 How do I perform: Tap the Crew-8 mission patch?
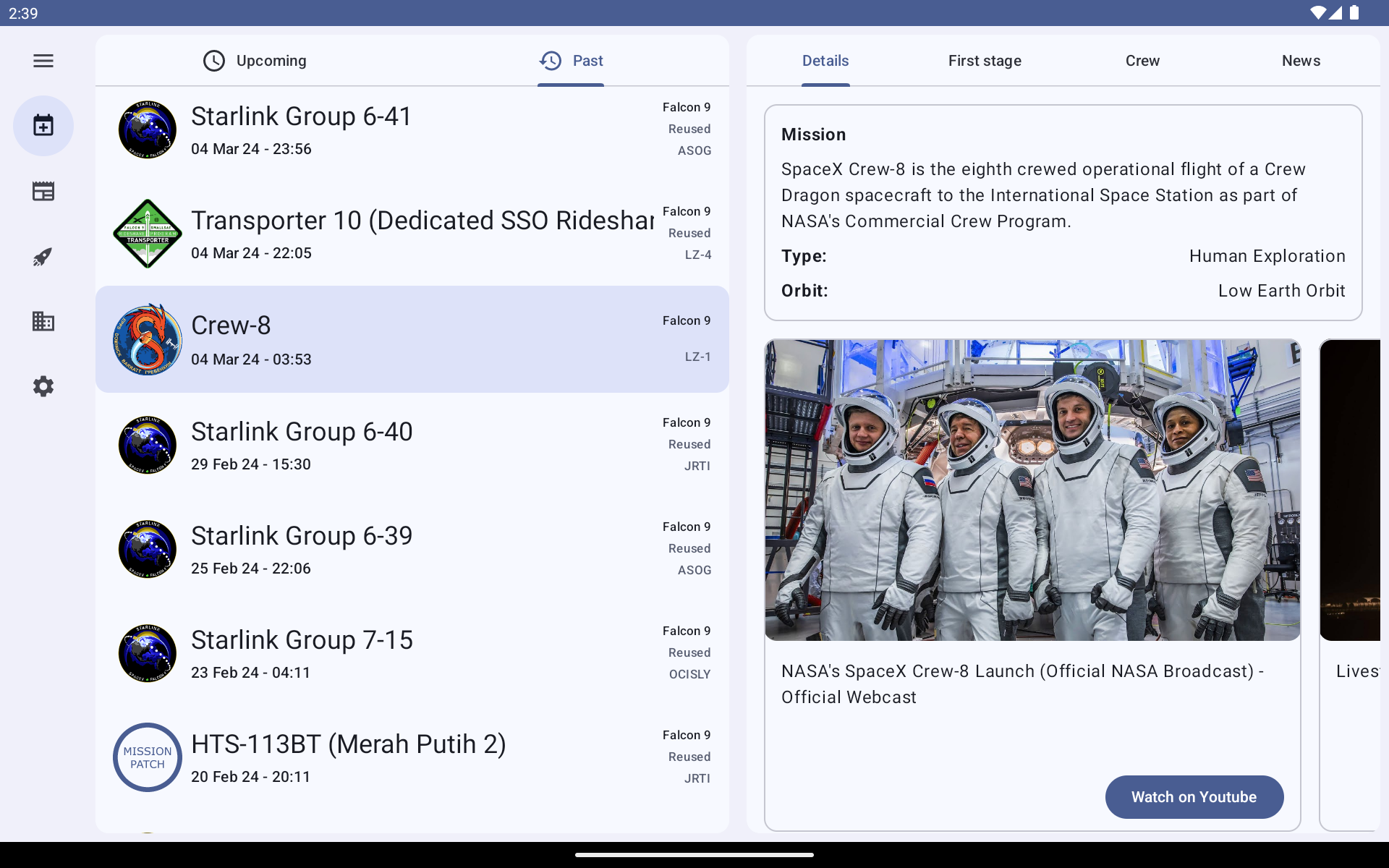pos(148,339)
